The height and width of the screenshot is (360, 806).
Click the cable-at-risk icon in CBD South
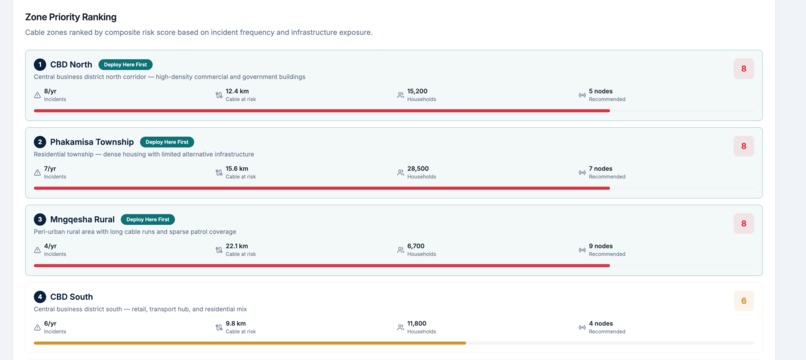click(x=219, y=328)
